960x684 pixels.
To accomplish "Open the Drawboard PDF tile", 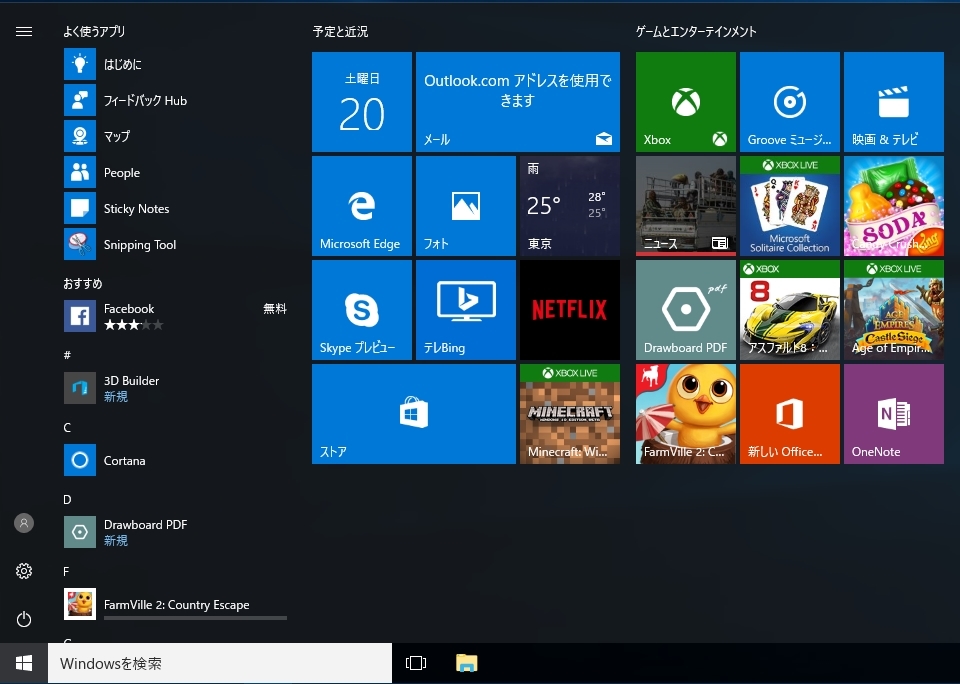I will pyautogui.click(x=685, y=310).
